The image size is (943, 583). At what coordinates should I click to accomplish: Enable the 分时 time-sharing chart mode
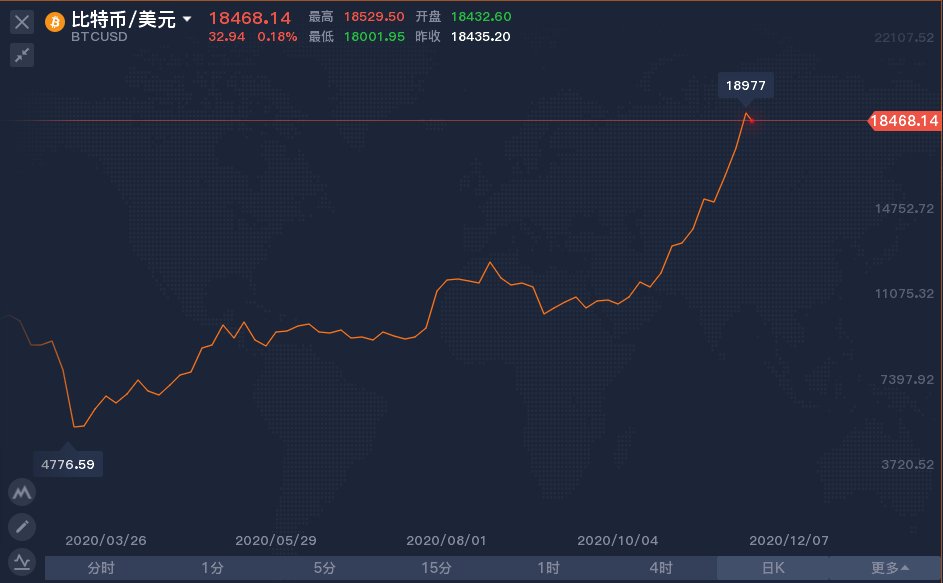(99, 567)
